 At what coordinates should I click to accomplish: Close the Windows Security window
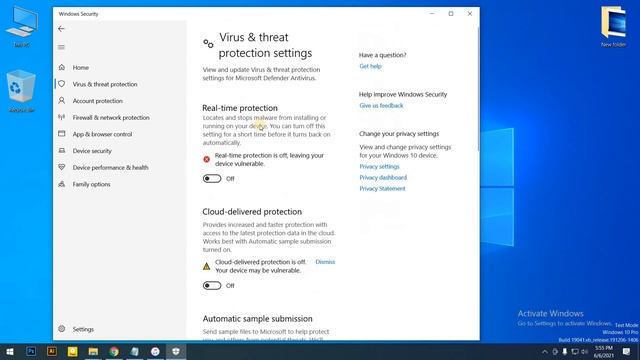(470, 14)
